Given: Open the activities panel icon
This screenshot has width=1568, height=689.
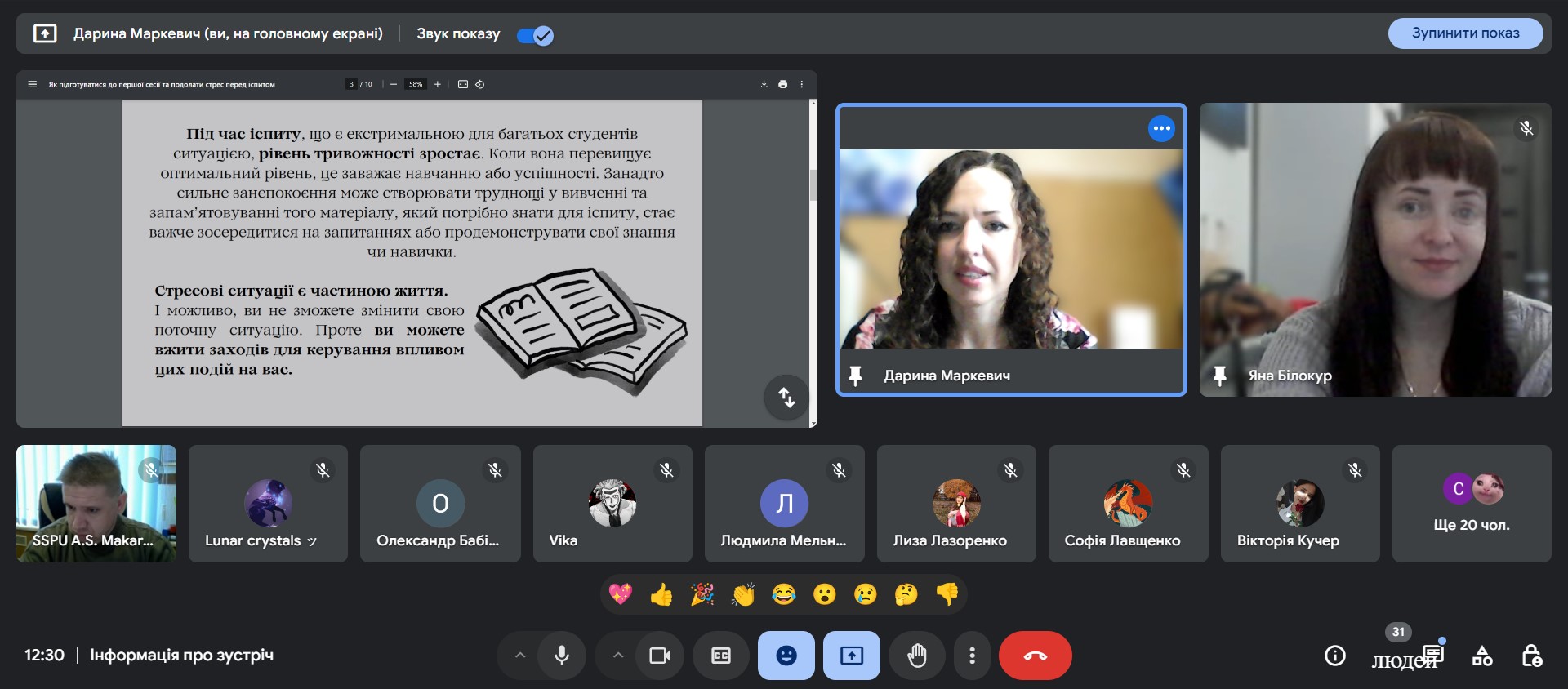Looking at the screenshot, I should 1482,656.
